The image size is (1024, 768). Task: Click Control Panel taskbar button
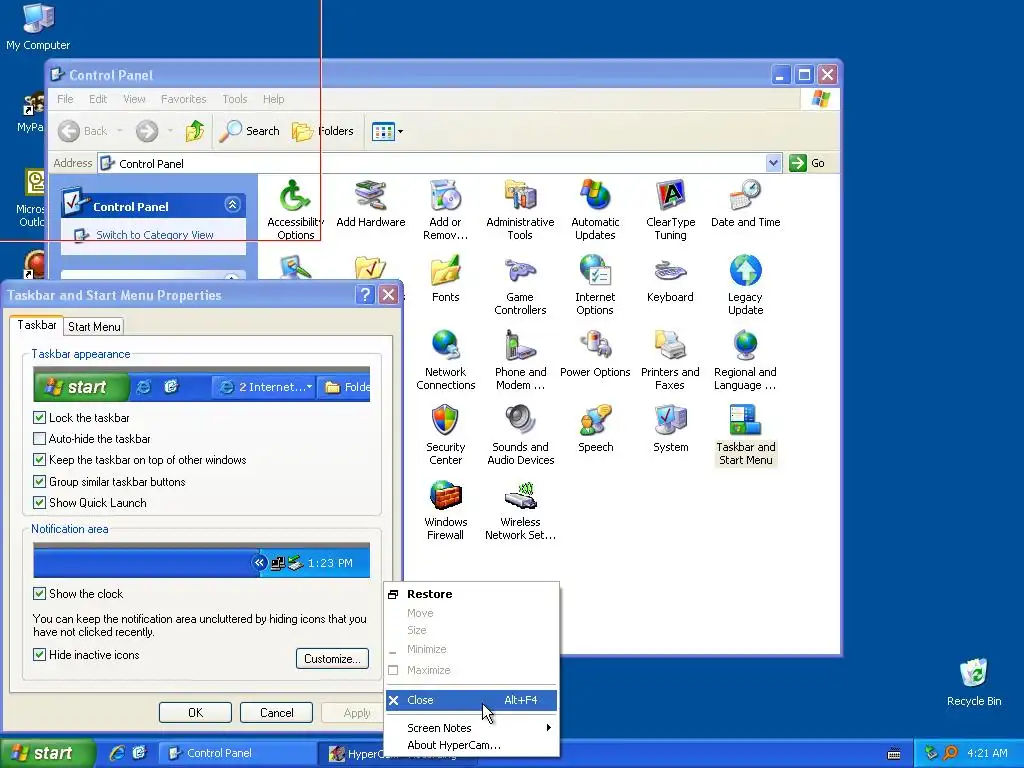[x=238, y=753]
